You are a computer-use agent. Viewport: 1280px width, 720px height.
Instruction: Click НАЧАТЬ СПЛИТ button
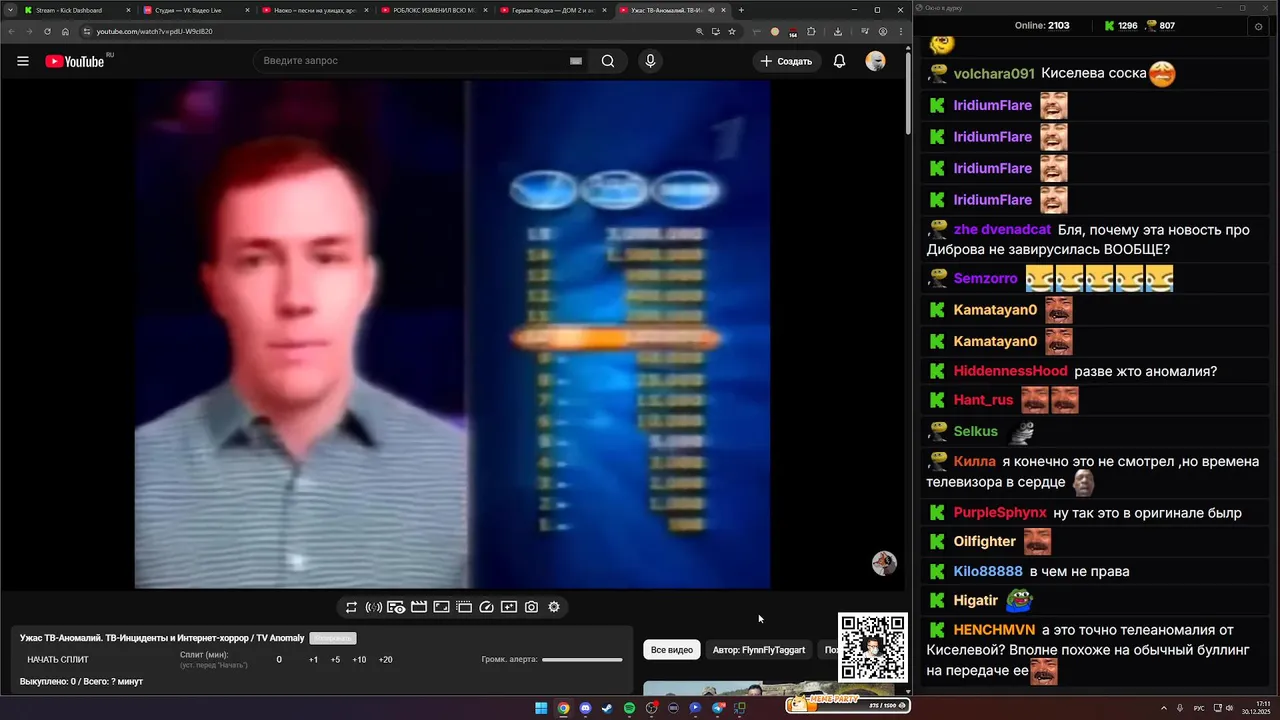[58, 660]
